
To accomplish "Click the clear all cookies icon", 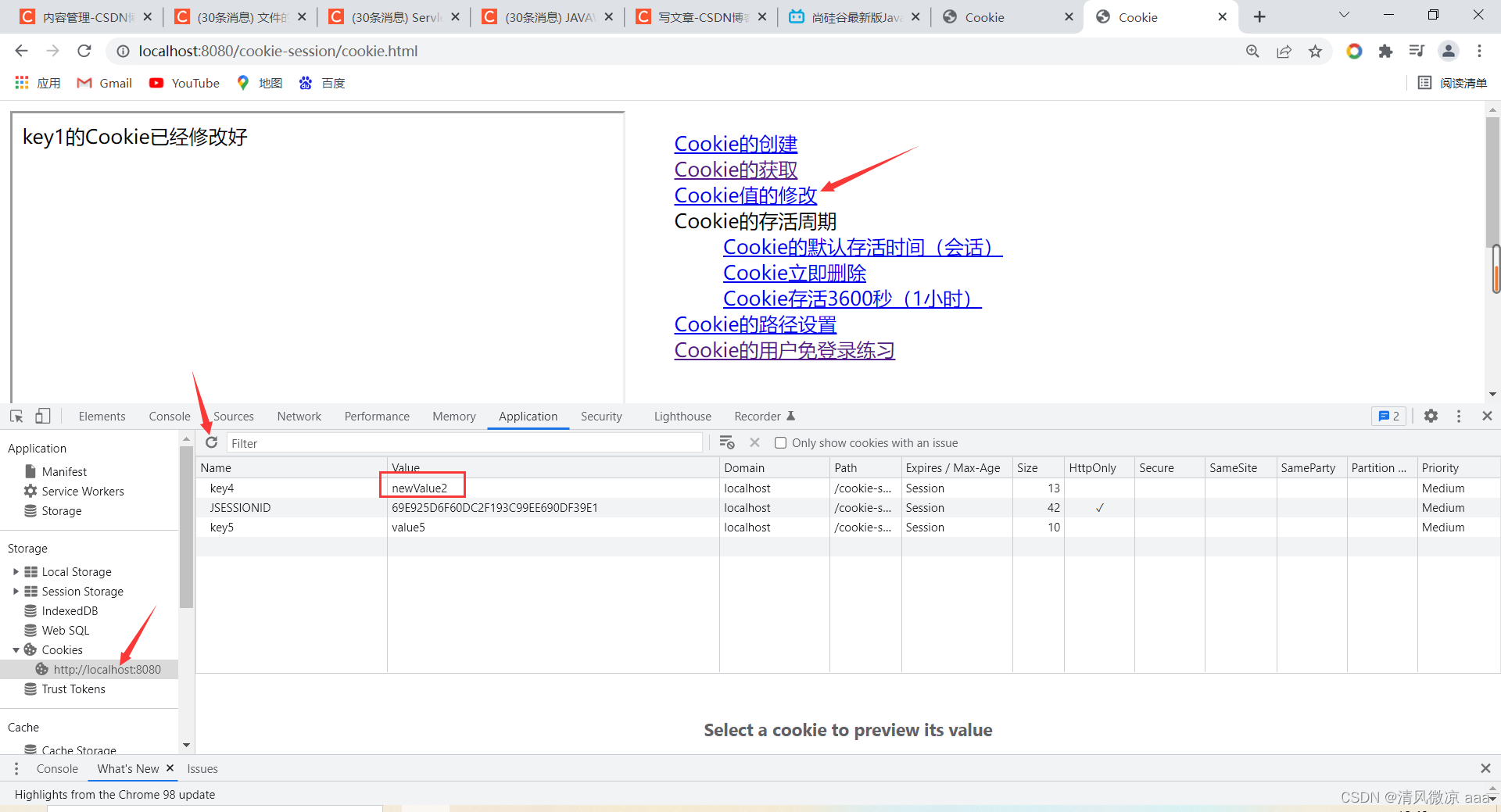I will pos(727,442).
